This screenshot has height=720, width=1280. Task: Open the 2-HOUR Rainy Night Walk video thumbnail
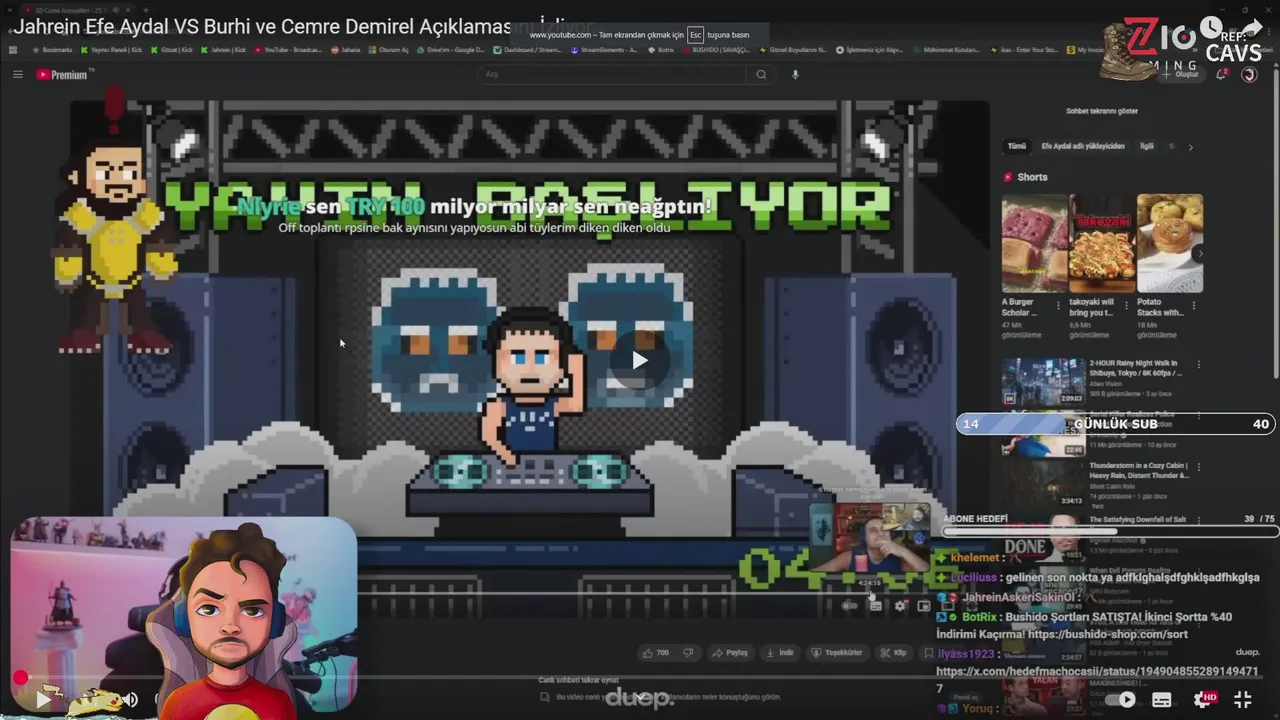point(1043,381)
